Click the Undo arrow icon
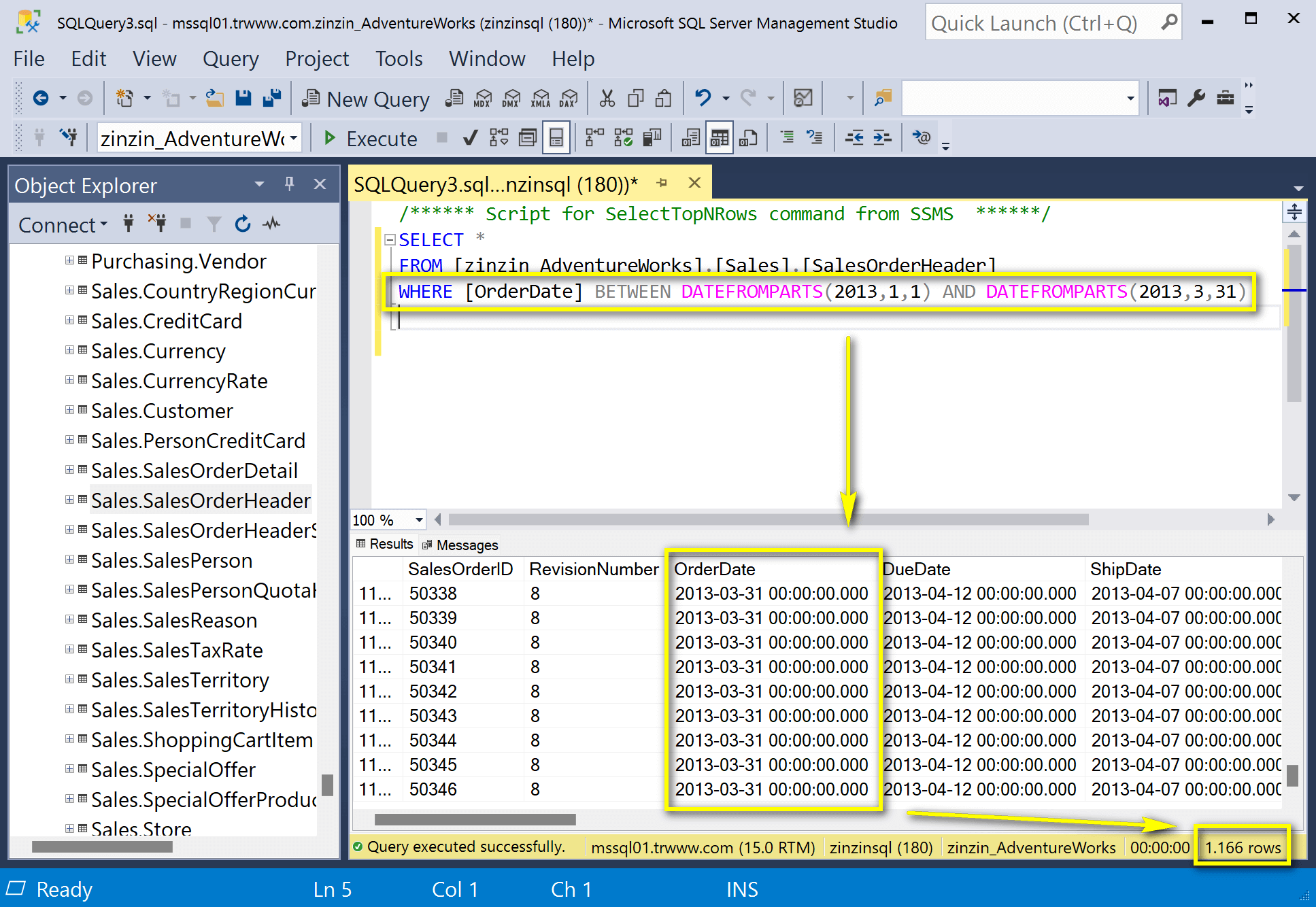The width and height of the screenshot is (1316, 907). (x=703, y=99)
